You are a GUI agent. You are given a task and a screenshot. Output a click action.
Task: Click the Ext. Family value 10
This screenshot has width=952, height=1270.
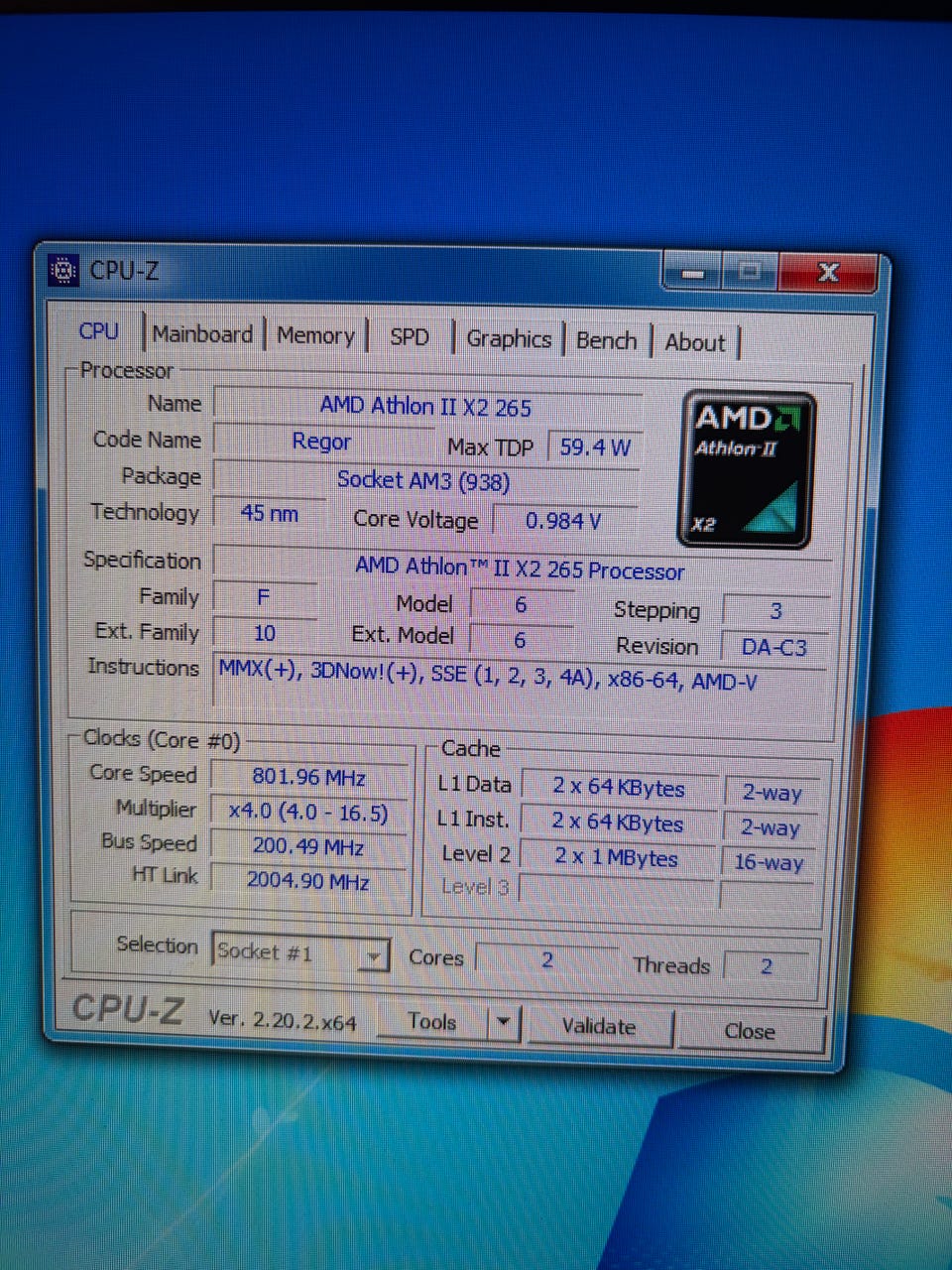[x=264, y=633]
